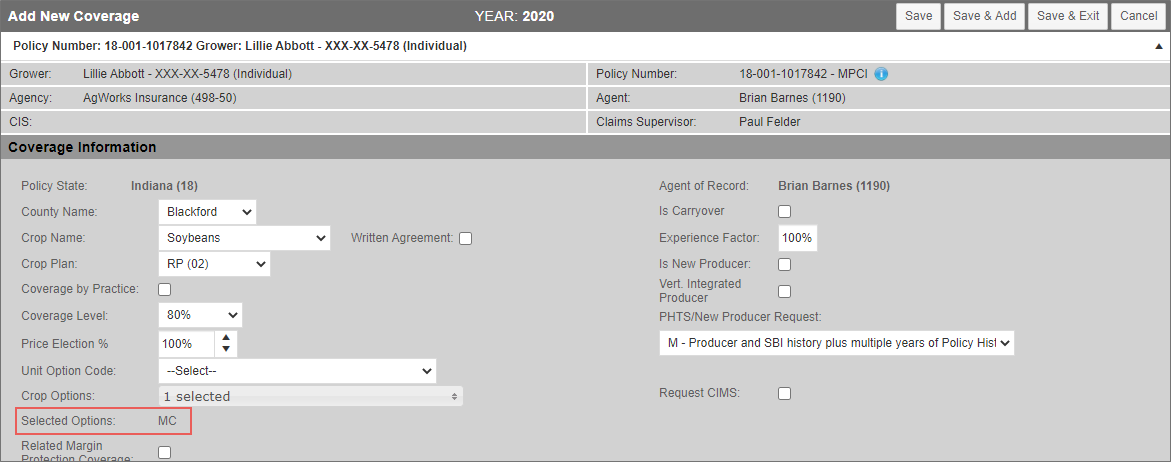Image resolution: width=1171 pixels, height=462 pixels.
Task: Click policy number 18-001-1017842 - MPCI text
Action: (x=804, y=74)
